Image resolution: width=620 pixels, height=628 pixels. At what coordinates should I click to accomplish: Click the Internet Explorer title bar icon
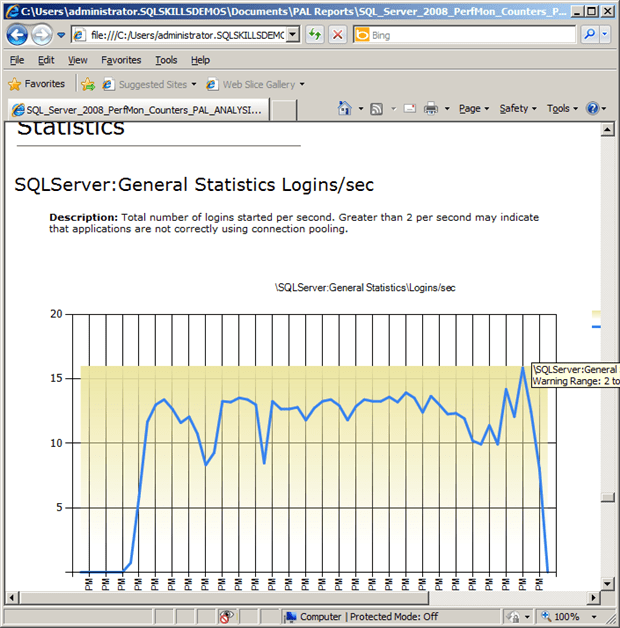coord(12,11)
